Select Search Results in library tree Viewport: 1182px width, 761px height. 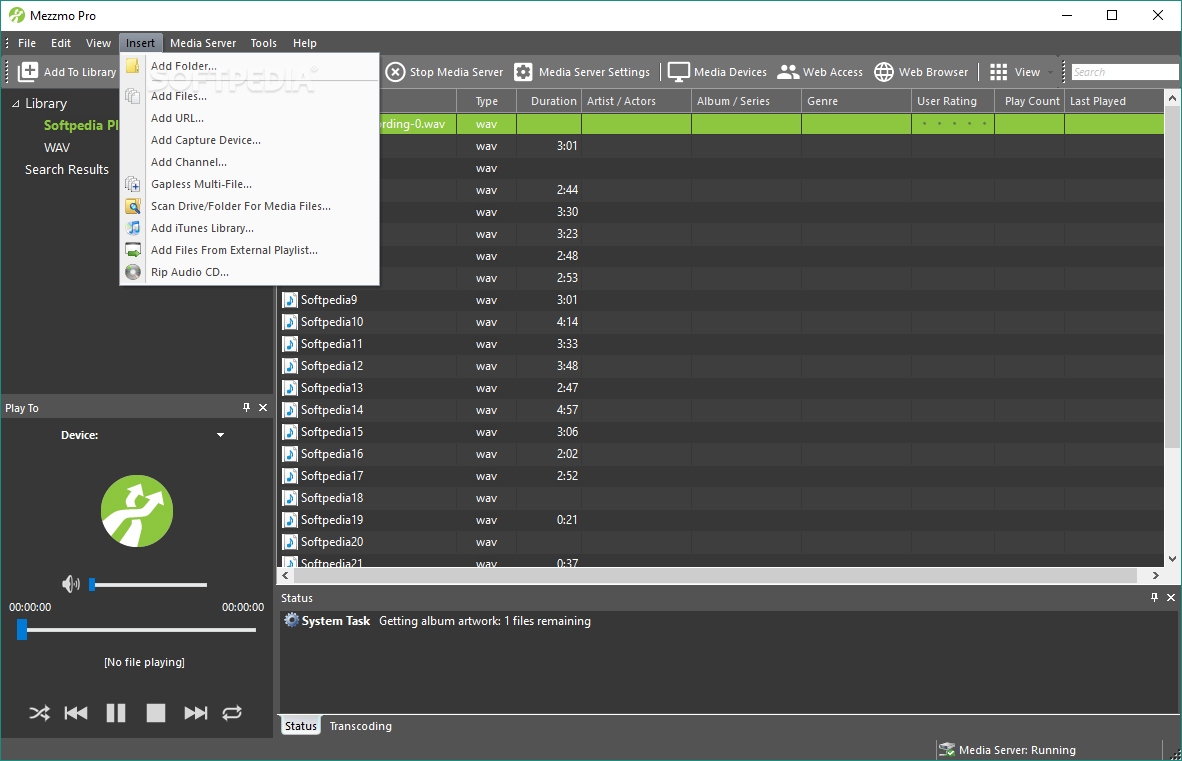tap(67, 170)
